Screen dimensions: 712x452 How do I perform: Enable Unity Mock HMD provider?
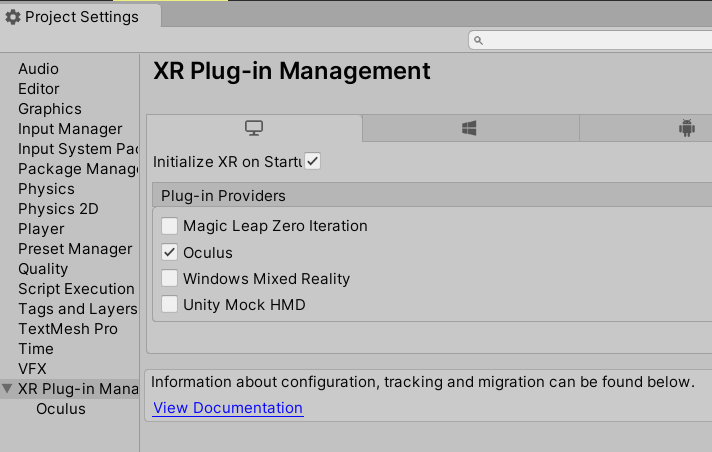pos(169,304)
